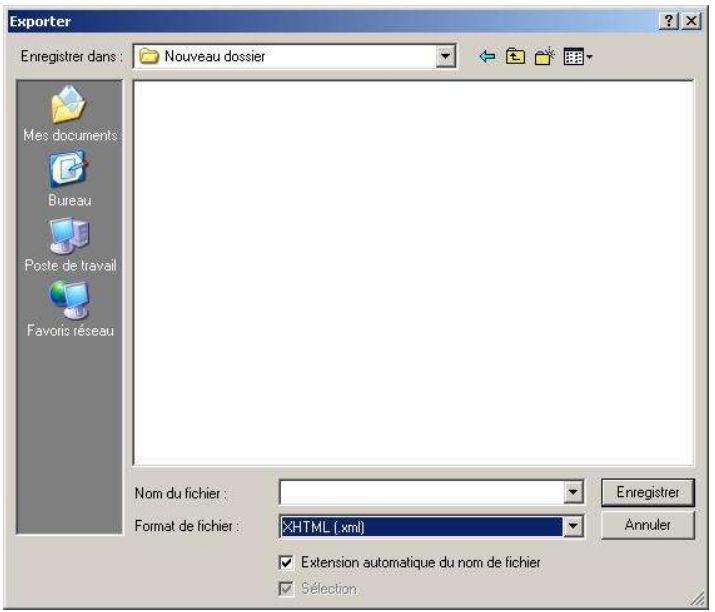Click the Enregistrer button
715x612 pixels.
(x=648, y=493)
